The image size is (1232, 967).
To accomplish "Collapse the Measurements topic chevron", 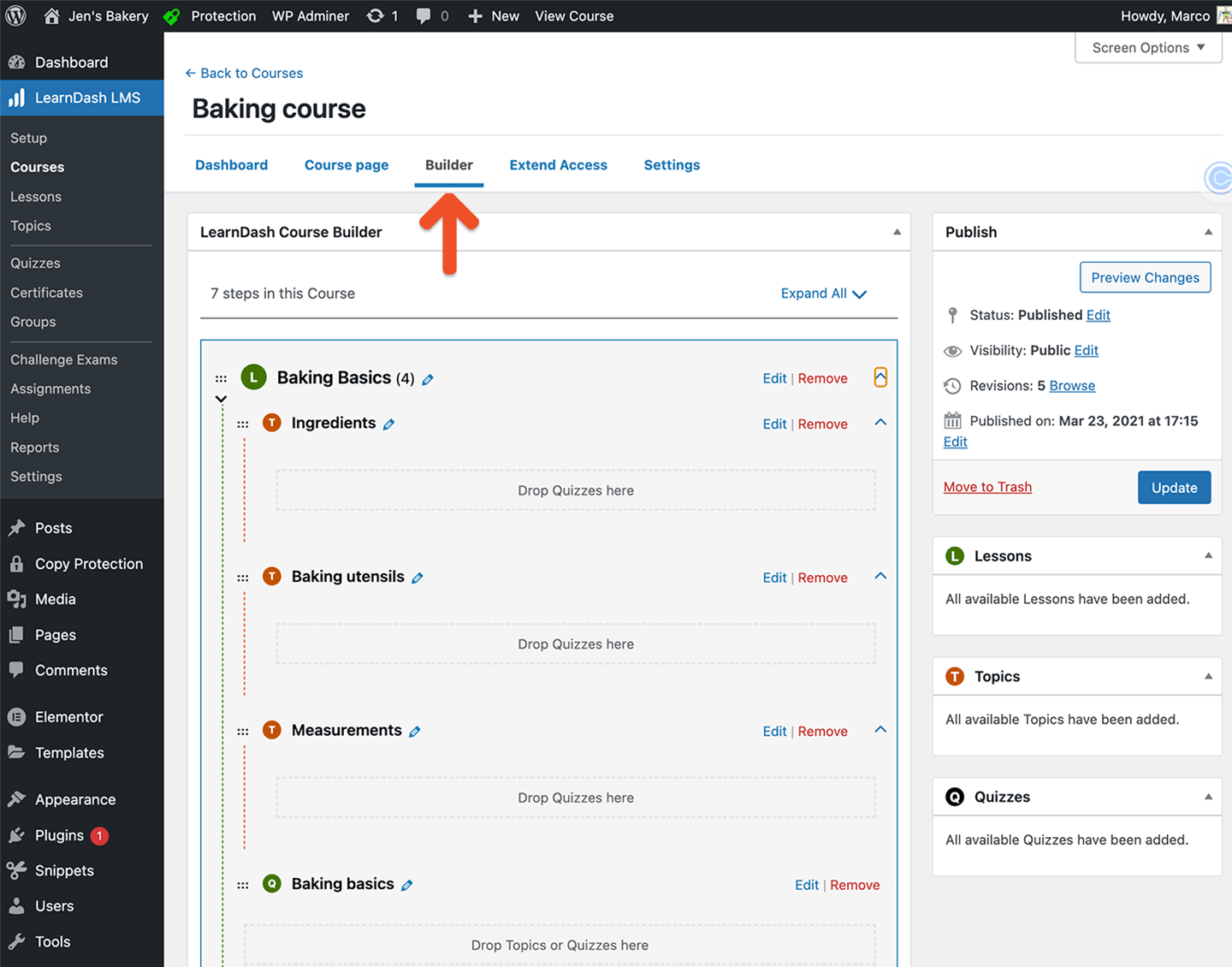I will [880, 730].
